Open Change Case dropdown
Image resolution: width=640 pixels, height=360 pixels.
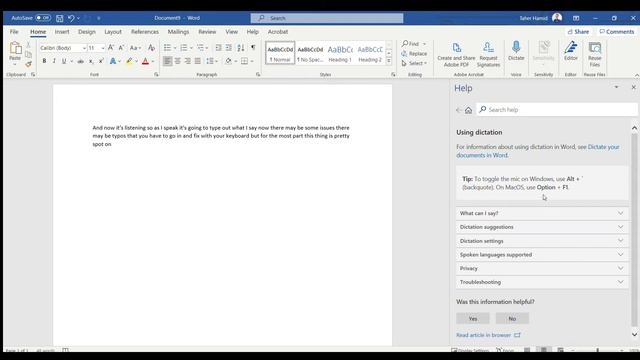tap(135, 48)
